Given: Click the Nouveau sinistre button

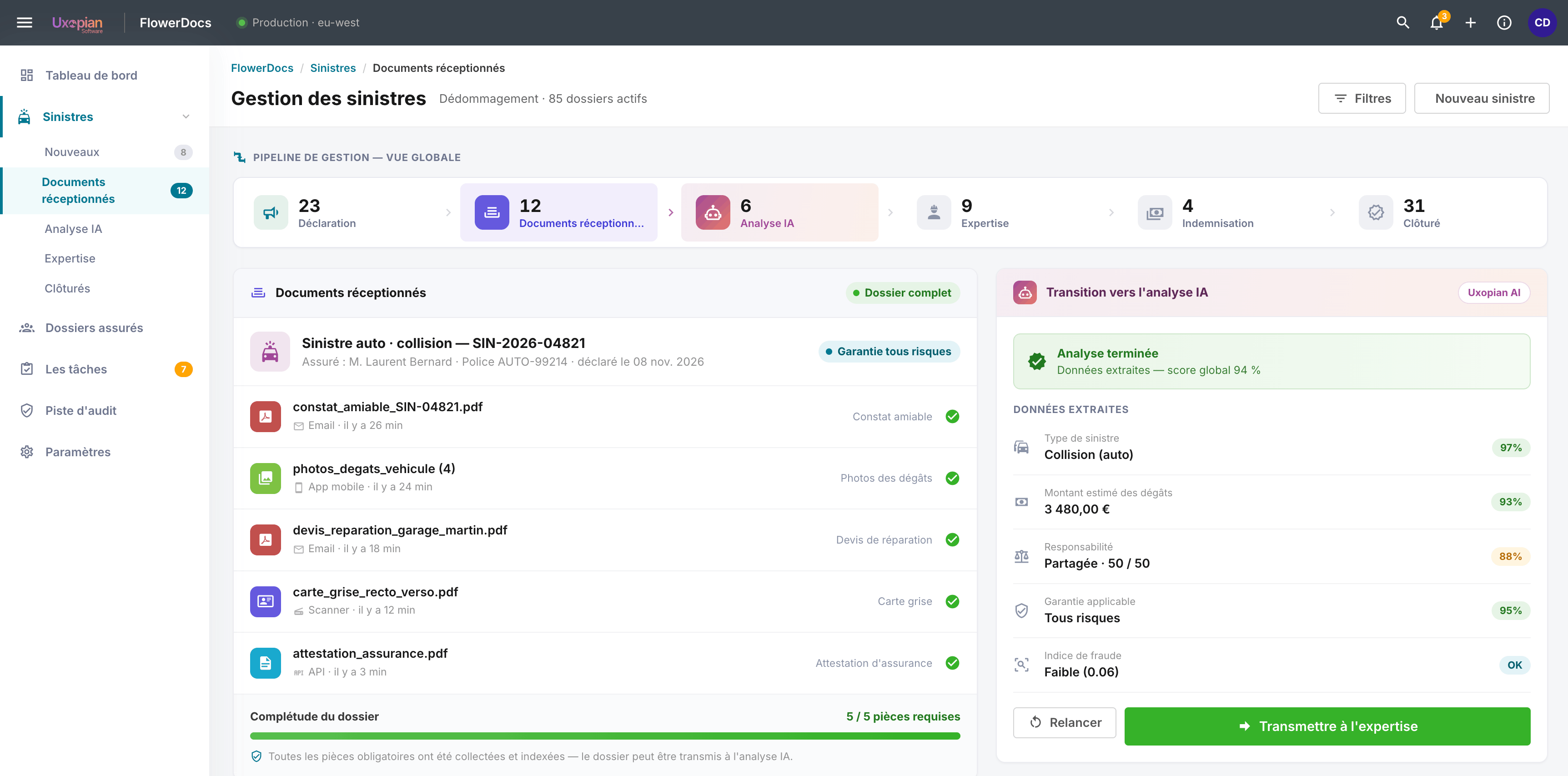Looking at the screenshot, I should (1481, 98).
